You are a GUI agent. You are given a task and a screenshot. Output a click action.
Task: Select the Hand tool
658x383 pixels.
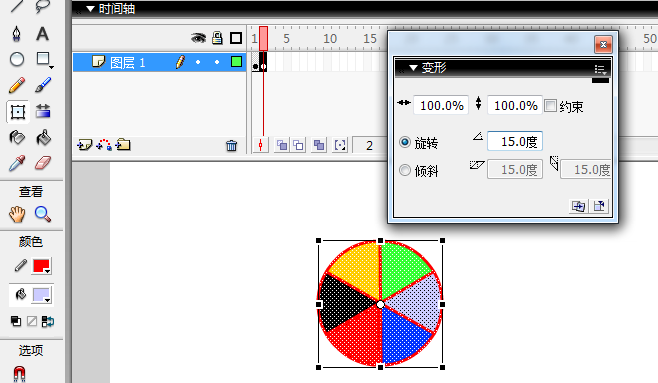click(17, 214)
